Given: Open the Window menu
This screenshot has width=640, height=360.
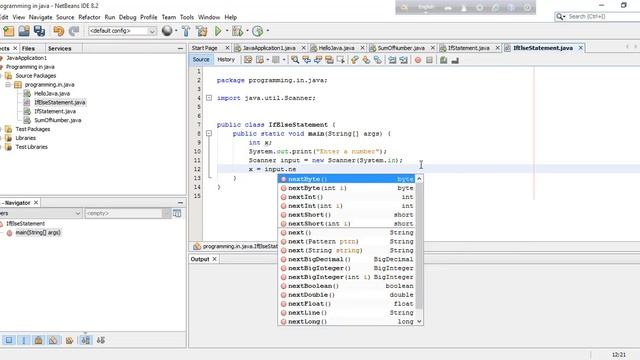Looking at the screenshot, I should [x=209, y=17].
